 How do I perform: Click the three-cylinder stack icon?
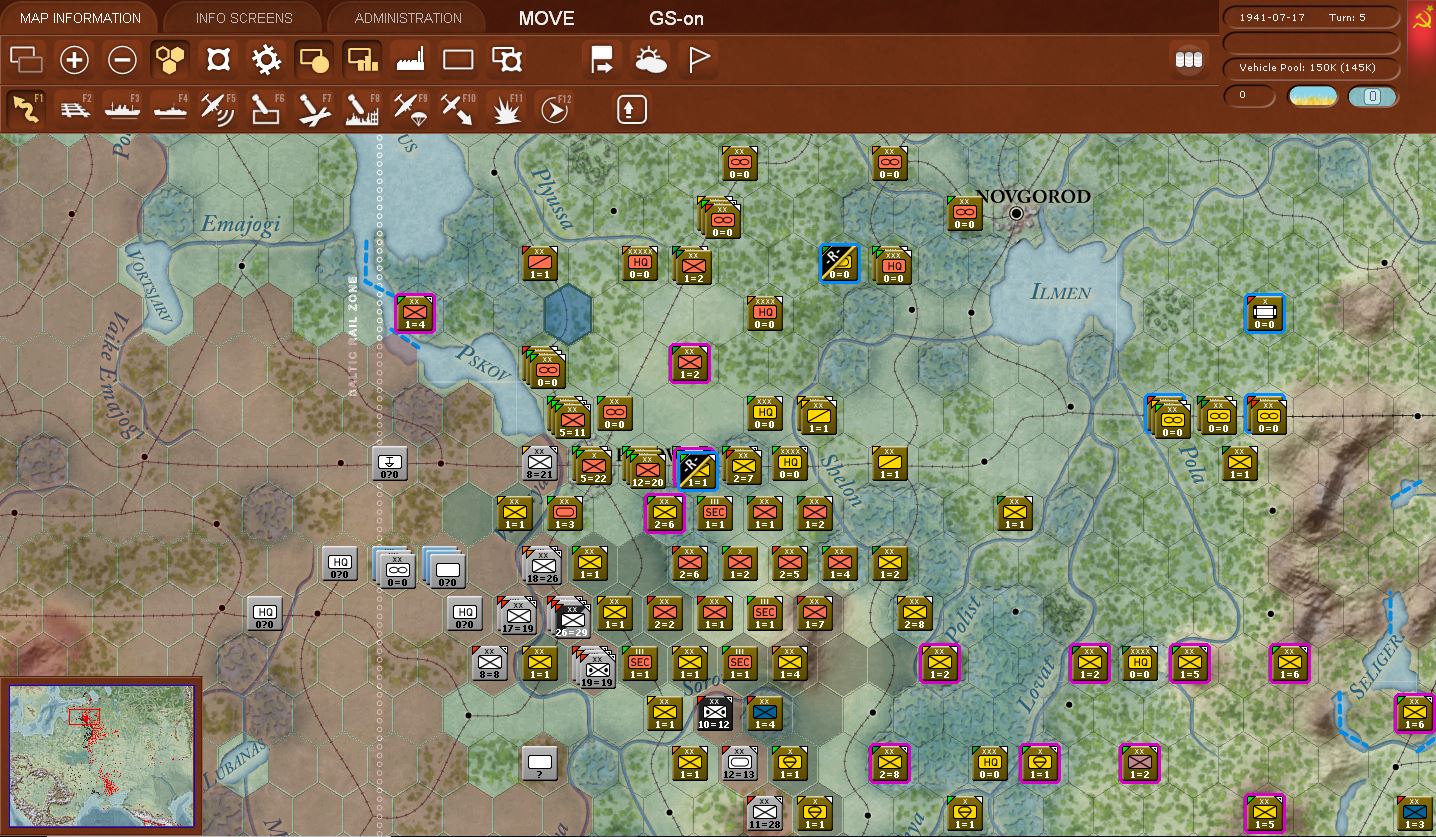point(1188,60)
